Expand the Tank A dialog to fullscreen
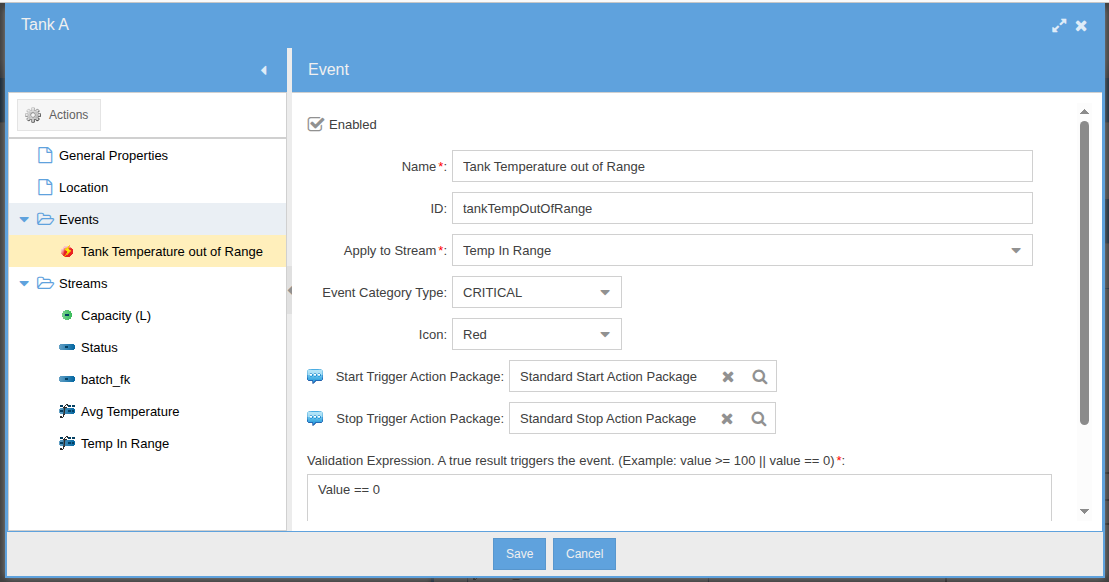The height and width of the screenshot is (582, 1109). point(1059,25)
